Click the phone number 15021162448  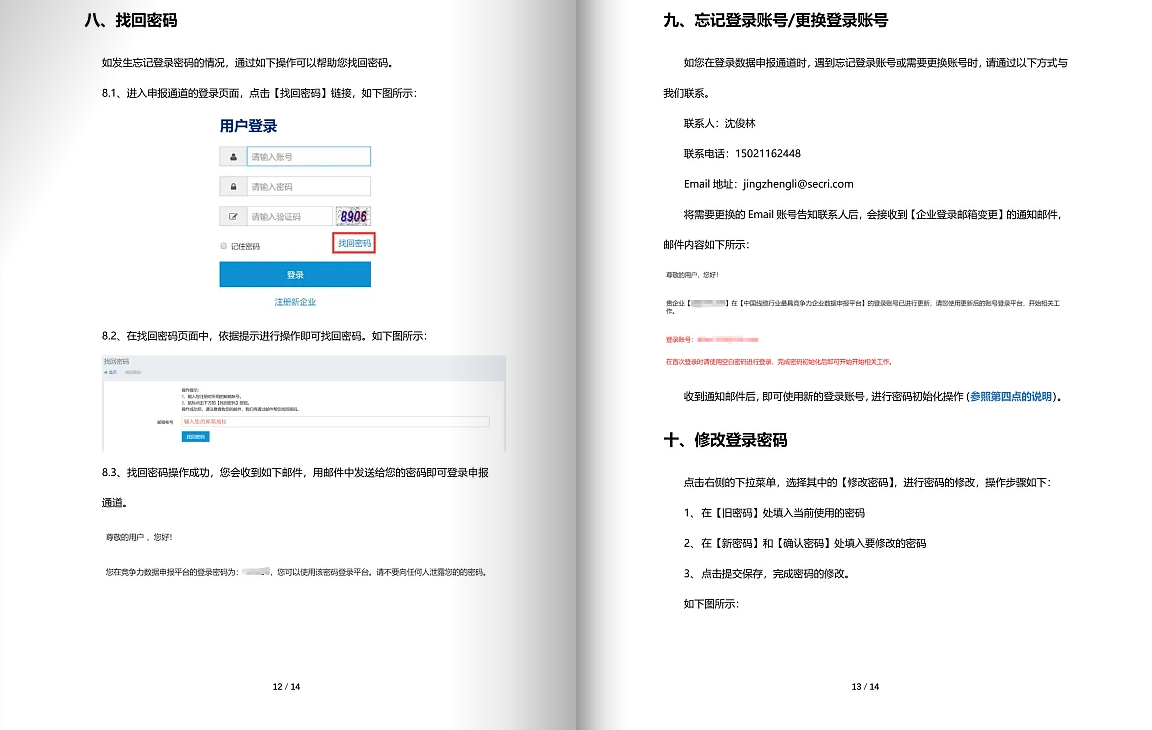tap(768, 153)
